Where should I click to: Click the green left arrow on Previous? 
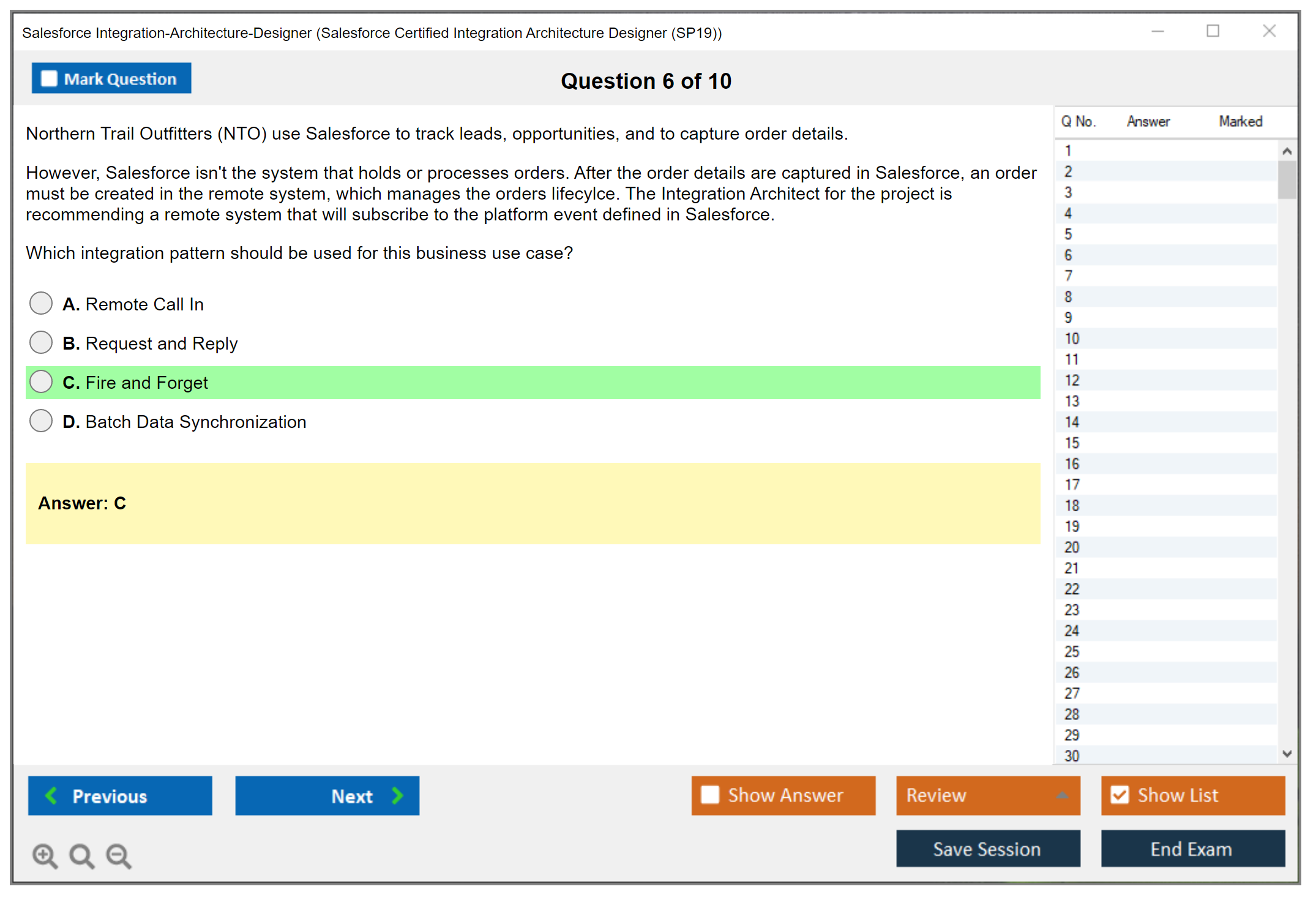tap(51, 795)
